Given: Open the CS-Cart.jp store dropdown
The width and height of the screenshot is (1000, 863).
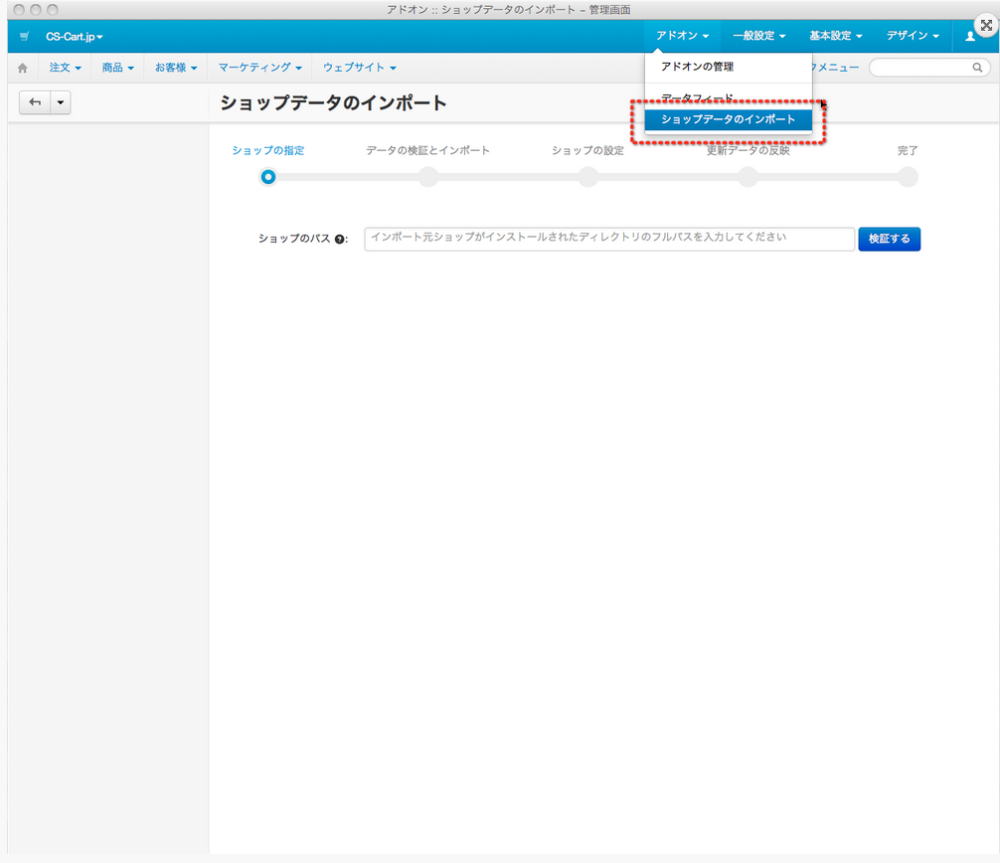Looking at the screenshot, I should [x=74, y=36].
